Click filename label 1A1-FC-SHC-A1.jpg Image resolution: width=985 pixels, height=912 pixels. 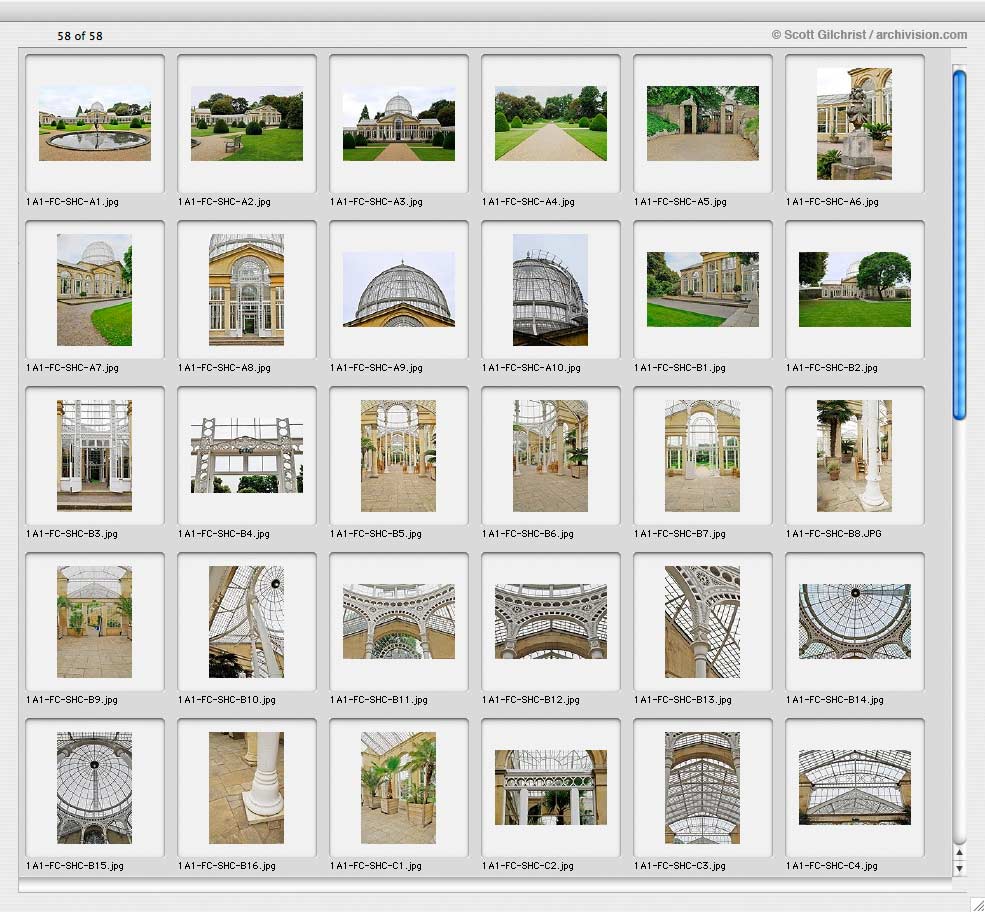[x=72, y=202]
